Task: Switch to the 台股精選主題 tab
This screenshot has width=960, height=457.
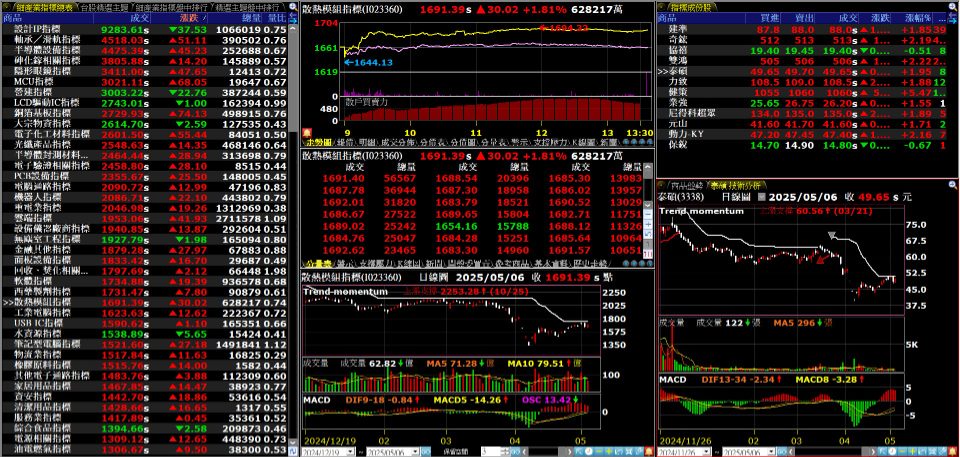Action: (x=104, y=7)
